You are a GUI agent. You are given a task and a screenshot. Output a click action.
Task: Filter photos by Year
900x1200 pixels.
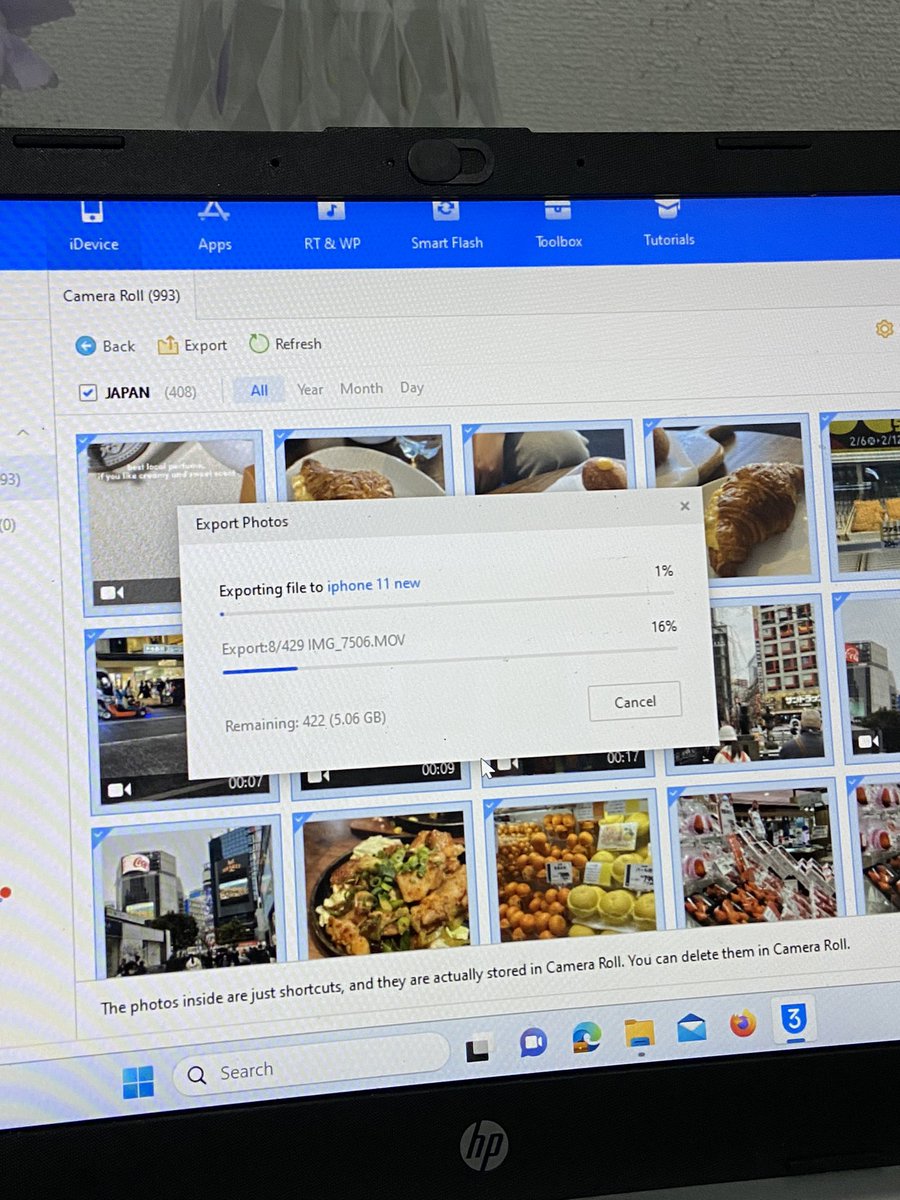310,389
